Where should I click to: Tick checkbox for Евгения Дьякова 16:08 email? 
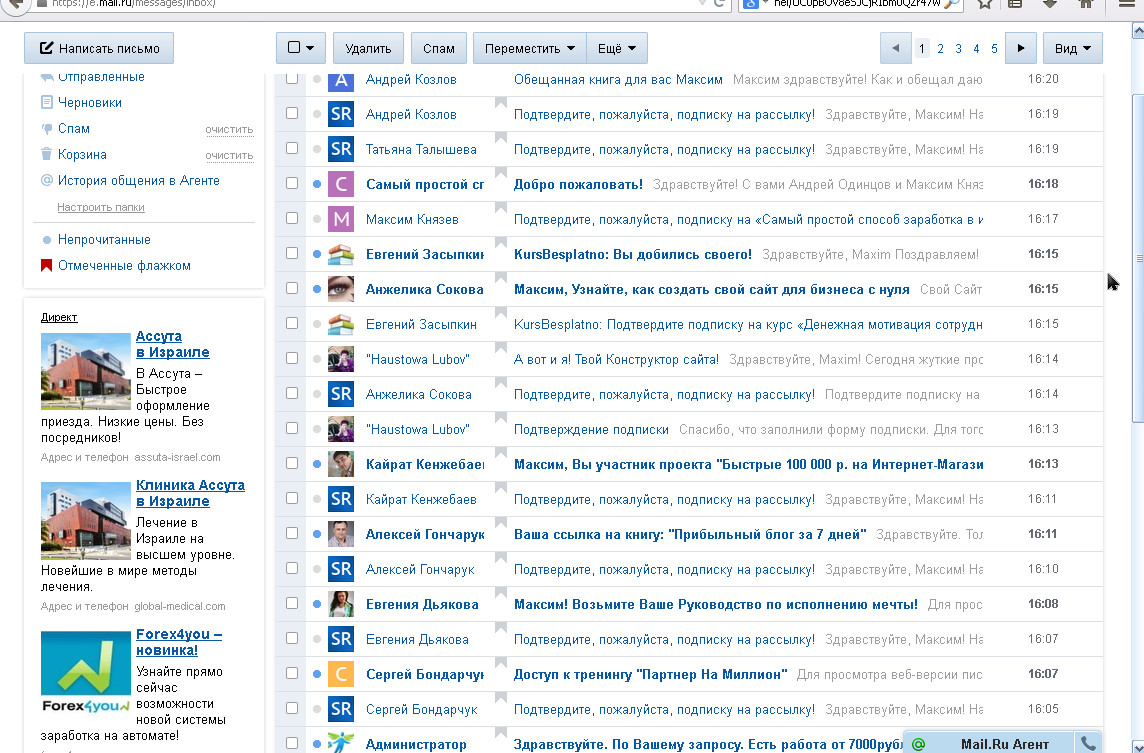[x=292, y=603]
